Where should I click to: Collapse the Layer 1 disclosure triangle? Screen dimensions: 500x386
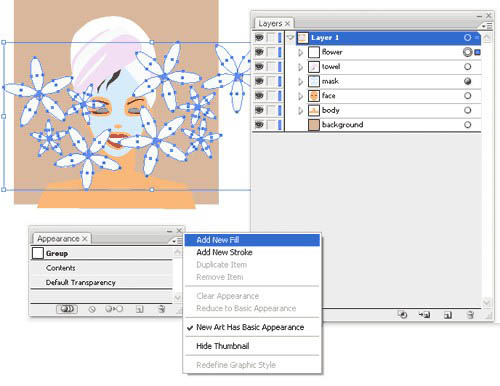[290, 38]
